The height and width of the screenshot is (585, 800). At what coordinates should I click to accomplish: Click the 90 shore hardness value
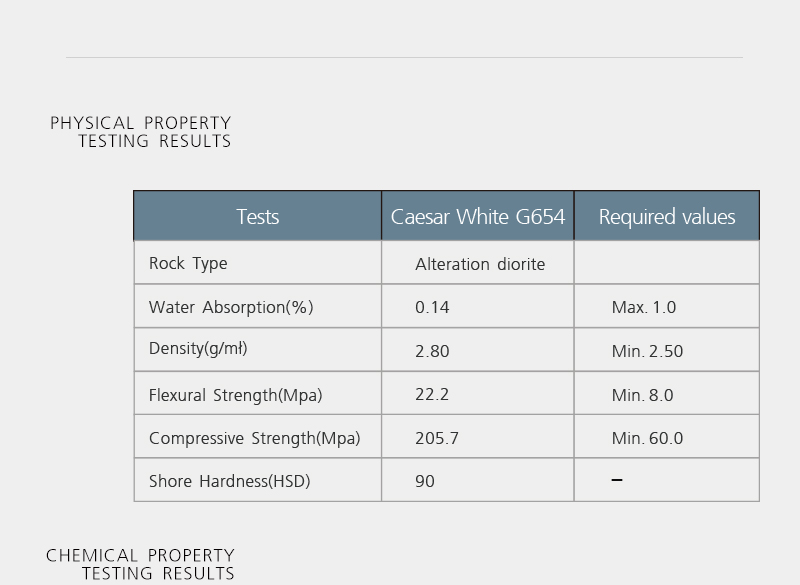point(425,481)
